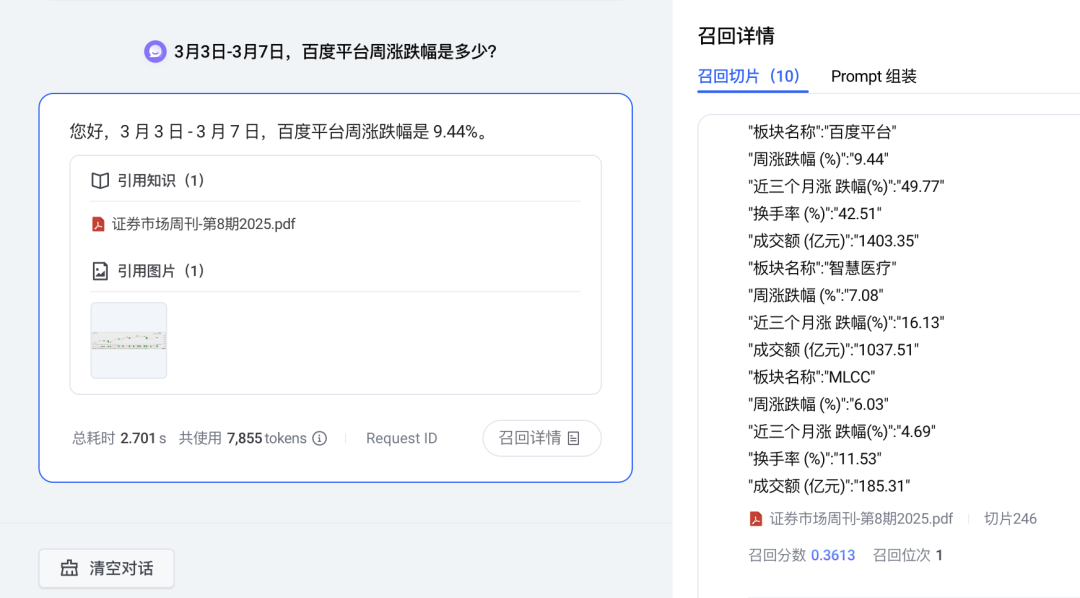Click the "成交额 (亿元)":"1037.51" line
The width and height of the screenshot is (1080, 598).
[833, 349]
